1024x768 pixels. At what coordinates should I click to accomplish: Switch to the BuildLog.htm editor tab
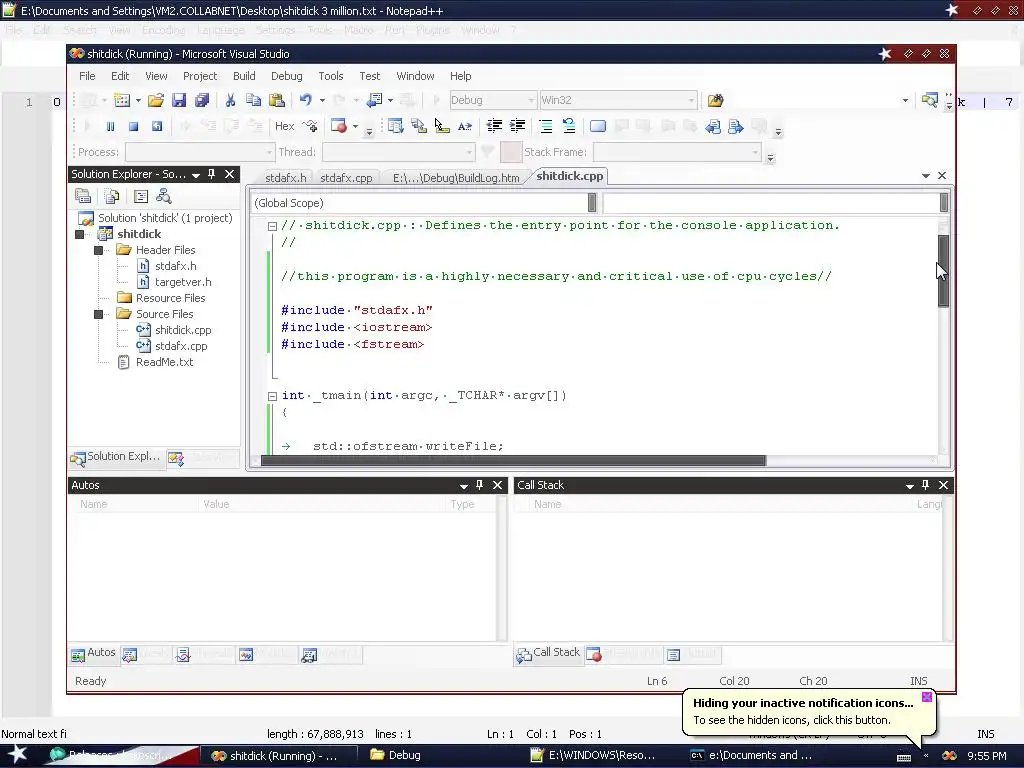point(456,178)
